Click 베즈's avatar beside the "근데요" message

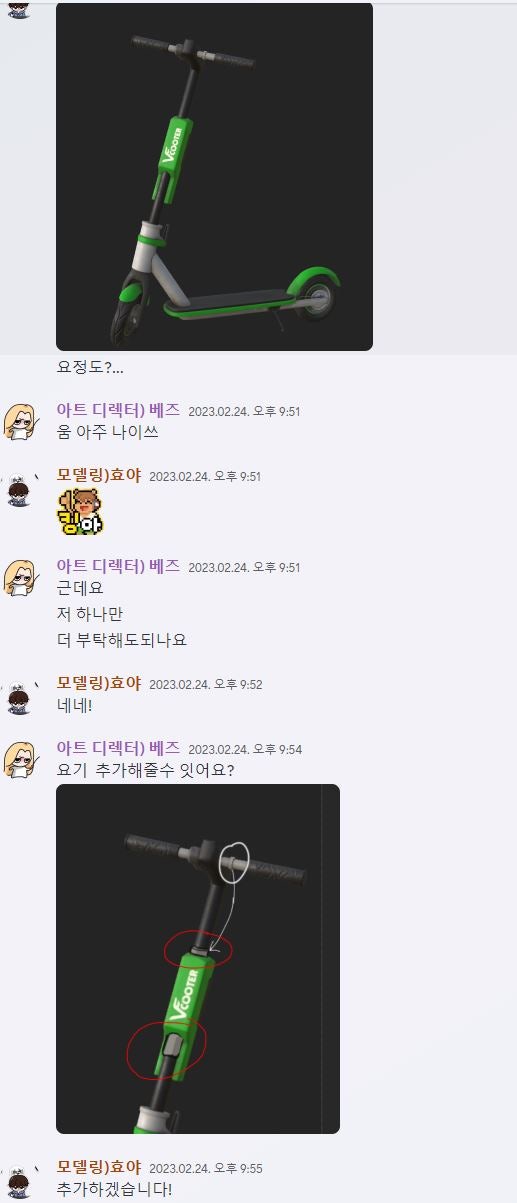tap(21, 577)
